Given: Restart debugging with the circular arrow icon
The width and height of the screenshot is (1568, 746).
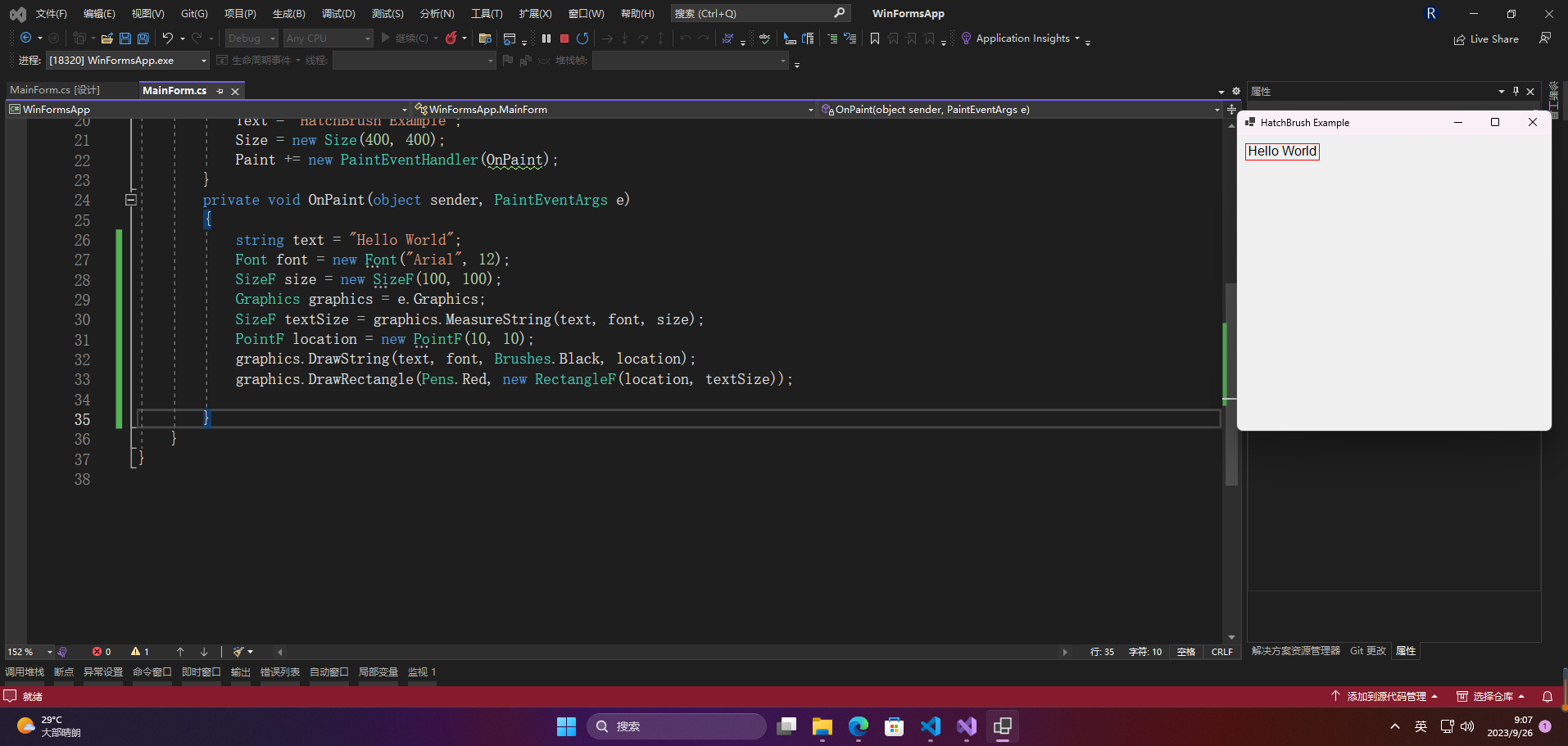Looking at the screenshot, I should (x=582, y=38).
